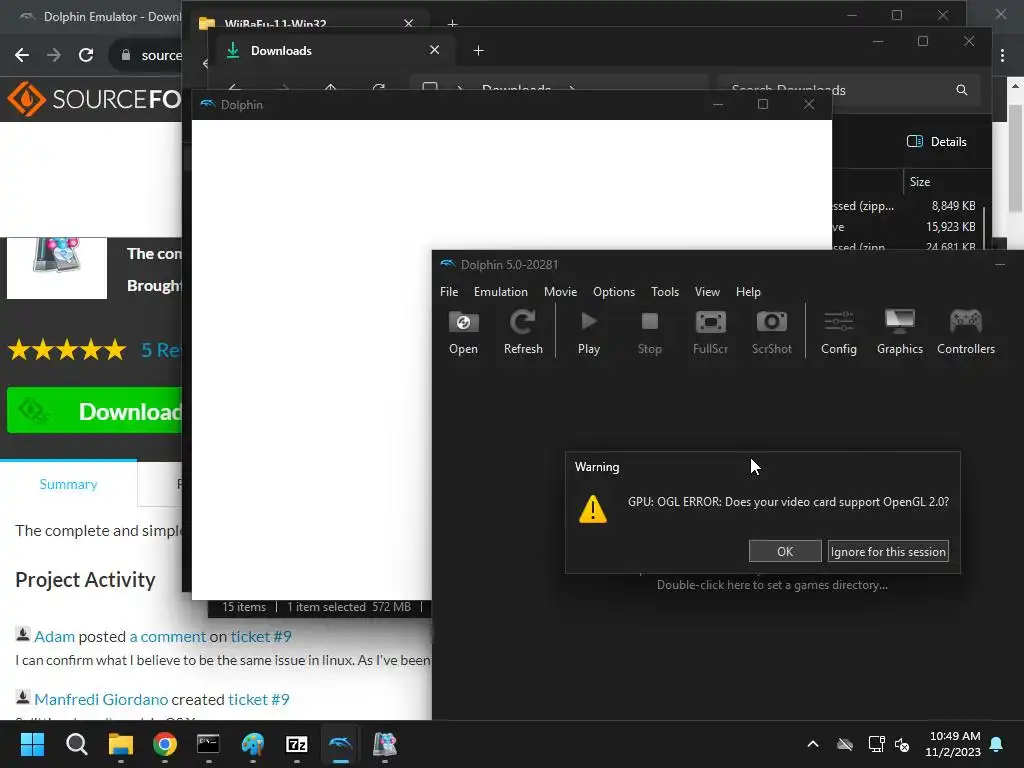
Task: Open the View menu in Dolphin
Action: tap(707, 292)
